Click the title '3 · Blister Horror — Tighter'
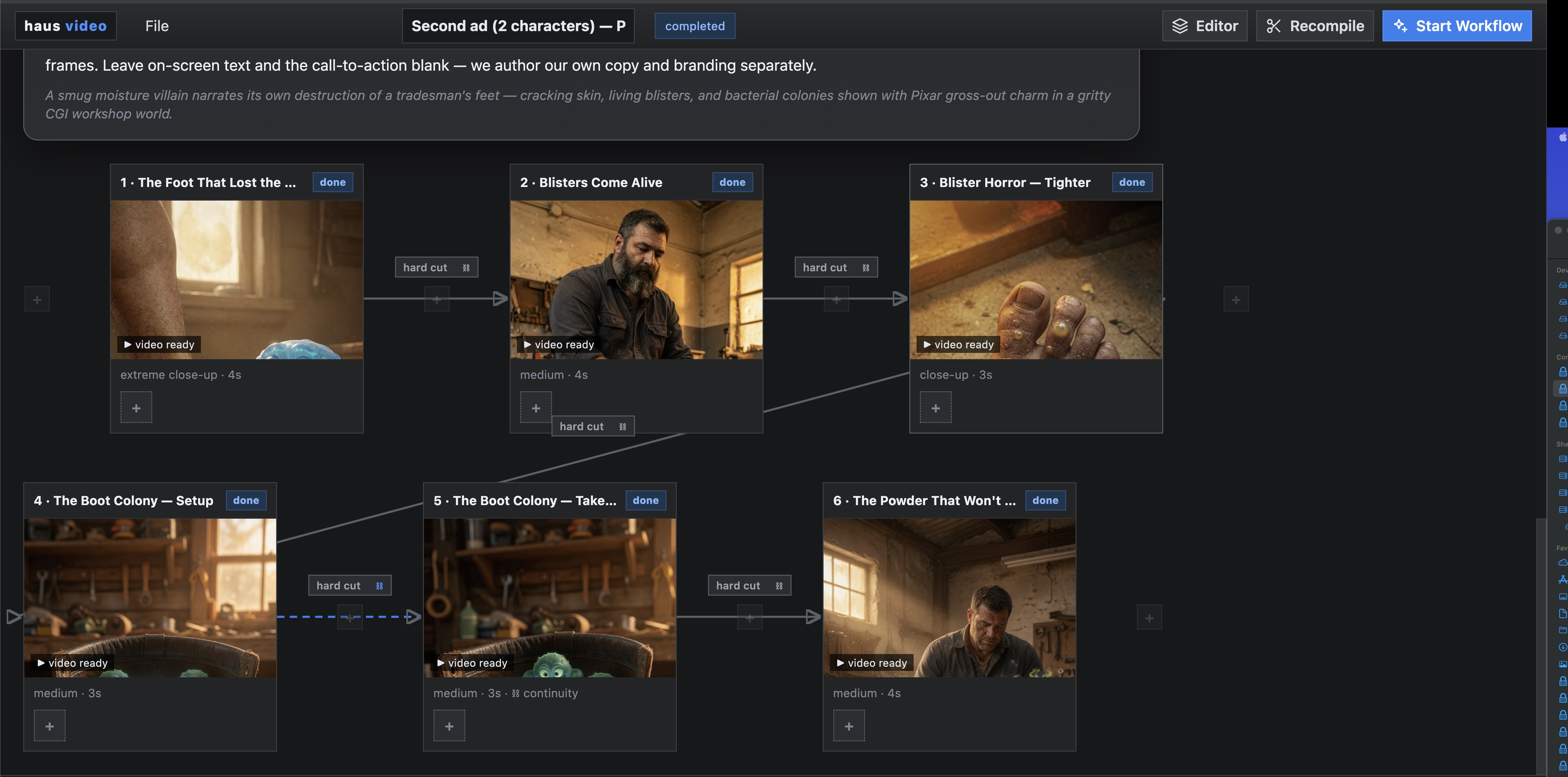Image resolution: width=1568 pixels, height=777 pixels. point(1005,182)
